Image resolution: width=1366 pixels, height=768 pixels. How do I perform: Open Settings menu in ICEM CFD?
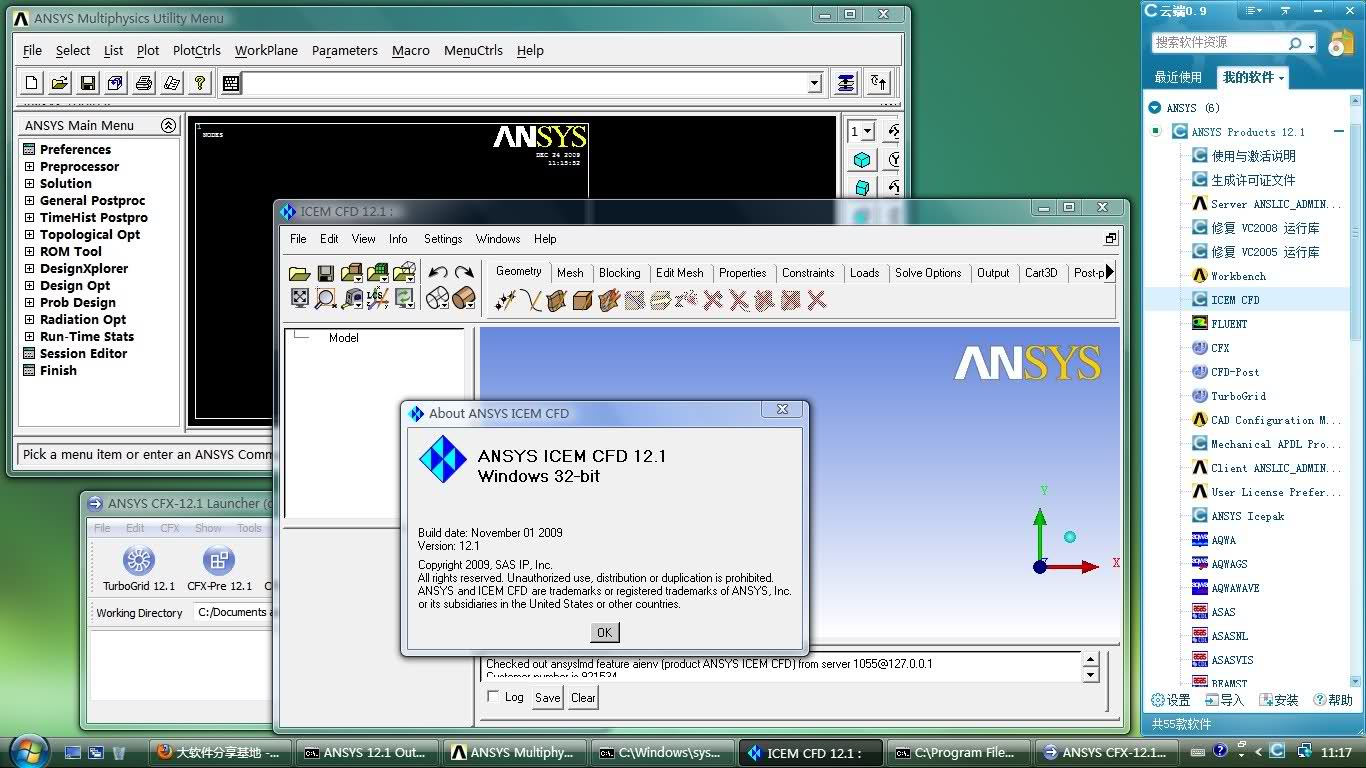point(443,239)
